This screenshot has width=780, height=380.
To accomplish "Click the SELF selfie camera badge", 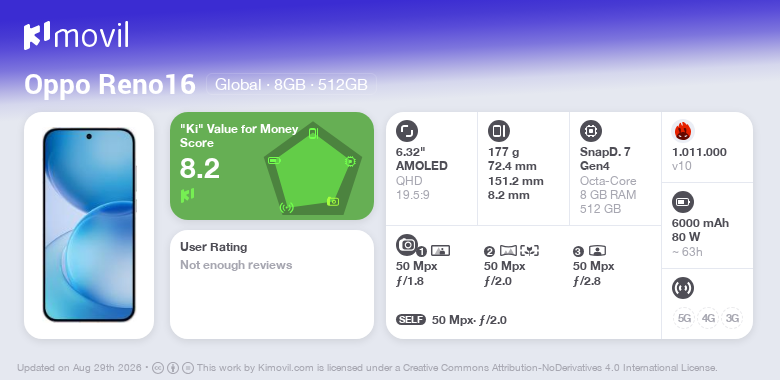I will [411, 319].
